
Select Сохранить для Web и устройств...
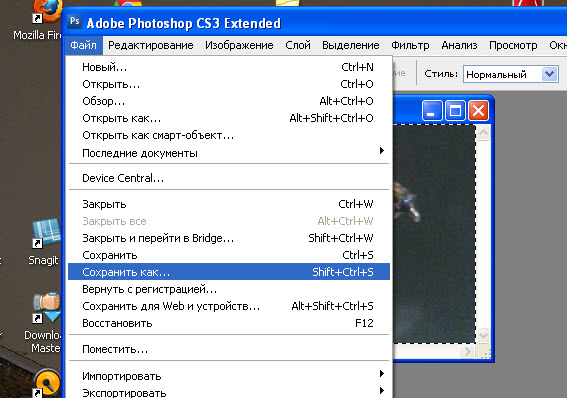click(x=229, y=306)
